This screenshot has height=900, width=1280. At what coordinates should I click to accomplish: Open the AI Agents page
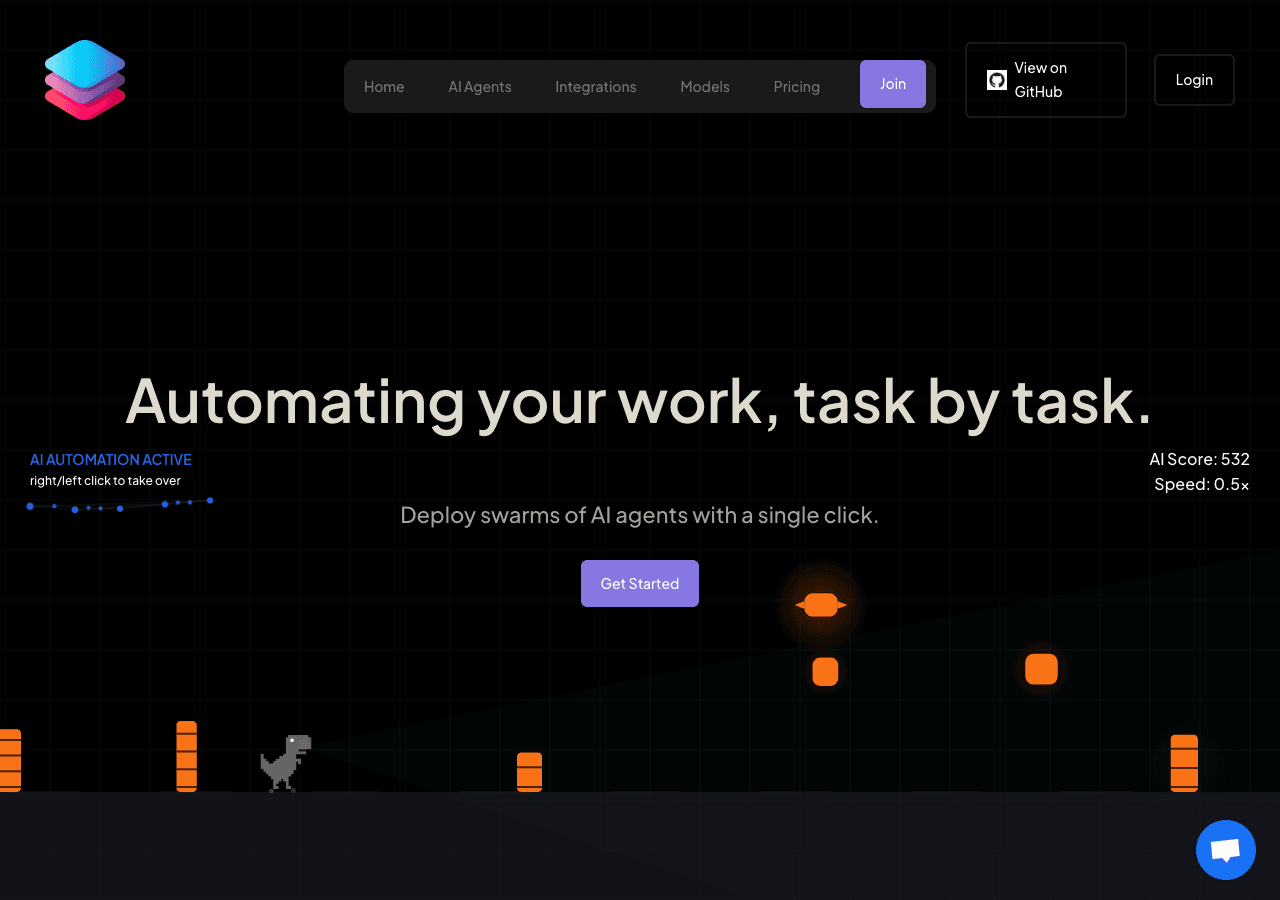pyautogui.click(x=480, y=87)
